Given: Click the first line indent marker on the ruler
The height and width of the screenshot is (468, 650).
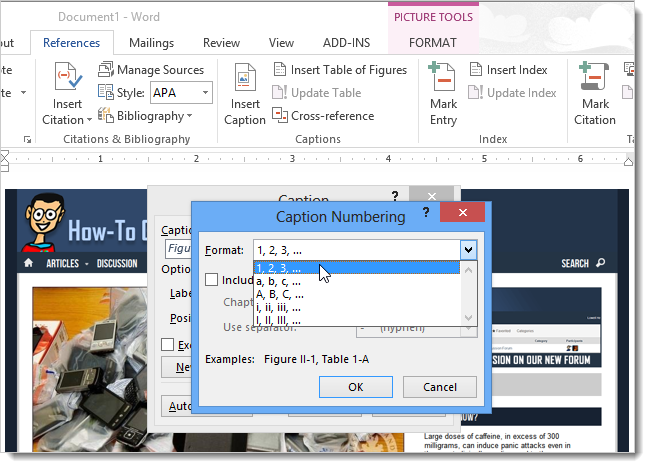Looking at the screenshot, I should 5,156.
